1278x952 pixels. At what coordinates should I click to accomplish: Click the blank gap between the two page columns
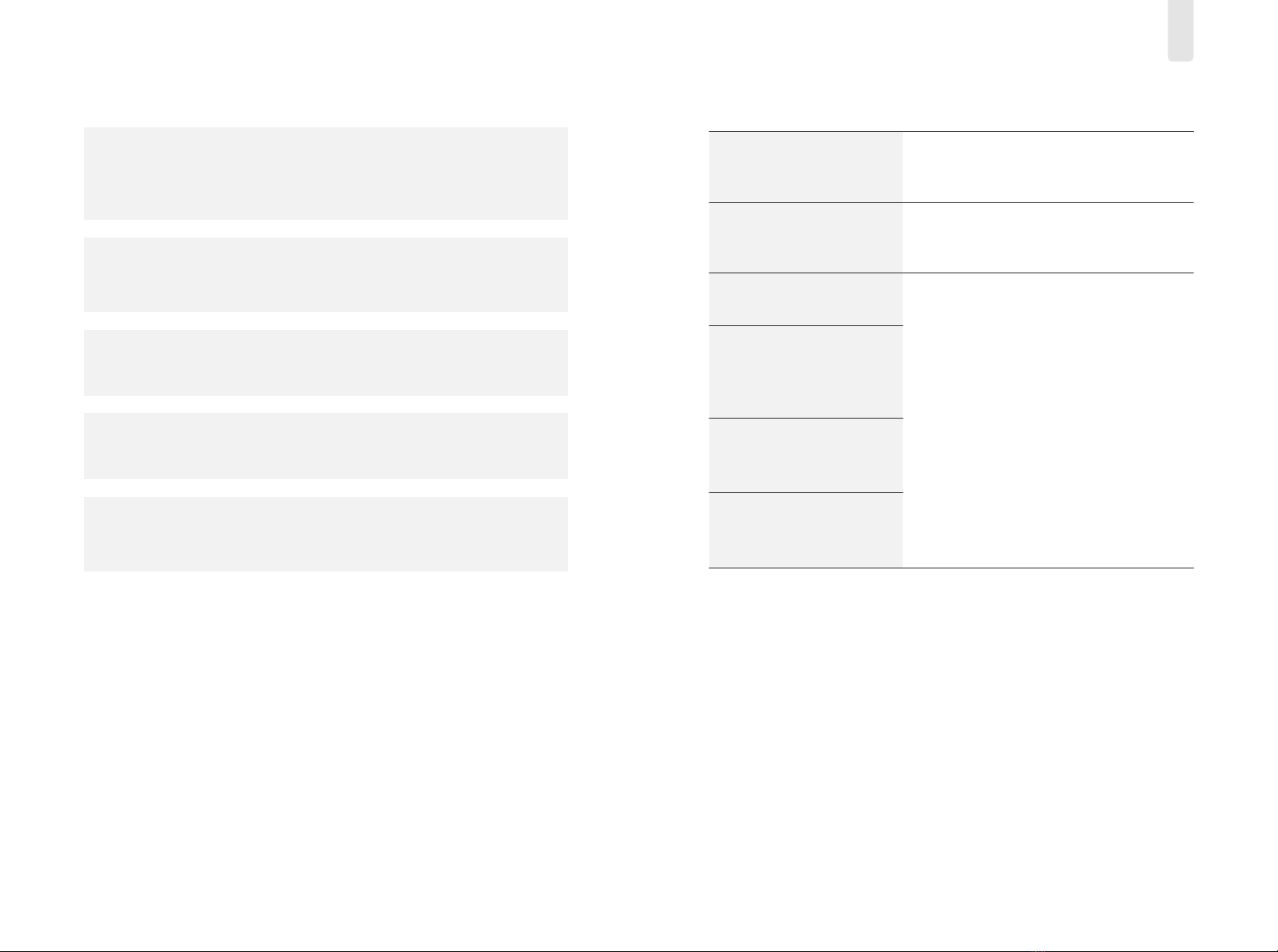[639, 349]
